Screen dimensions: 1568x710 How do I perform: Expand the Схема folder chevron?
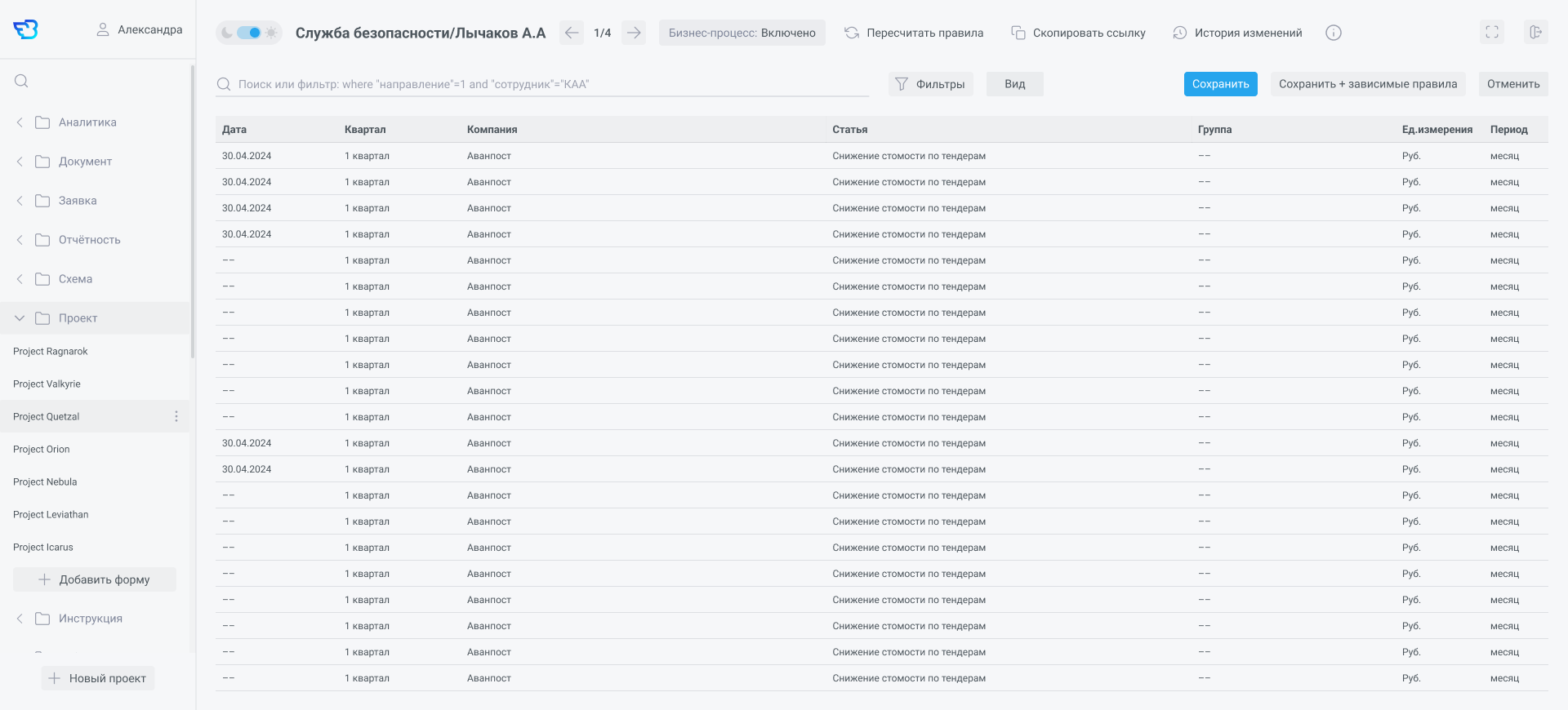coord(20,279)
